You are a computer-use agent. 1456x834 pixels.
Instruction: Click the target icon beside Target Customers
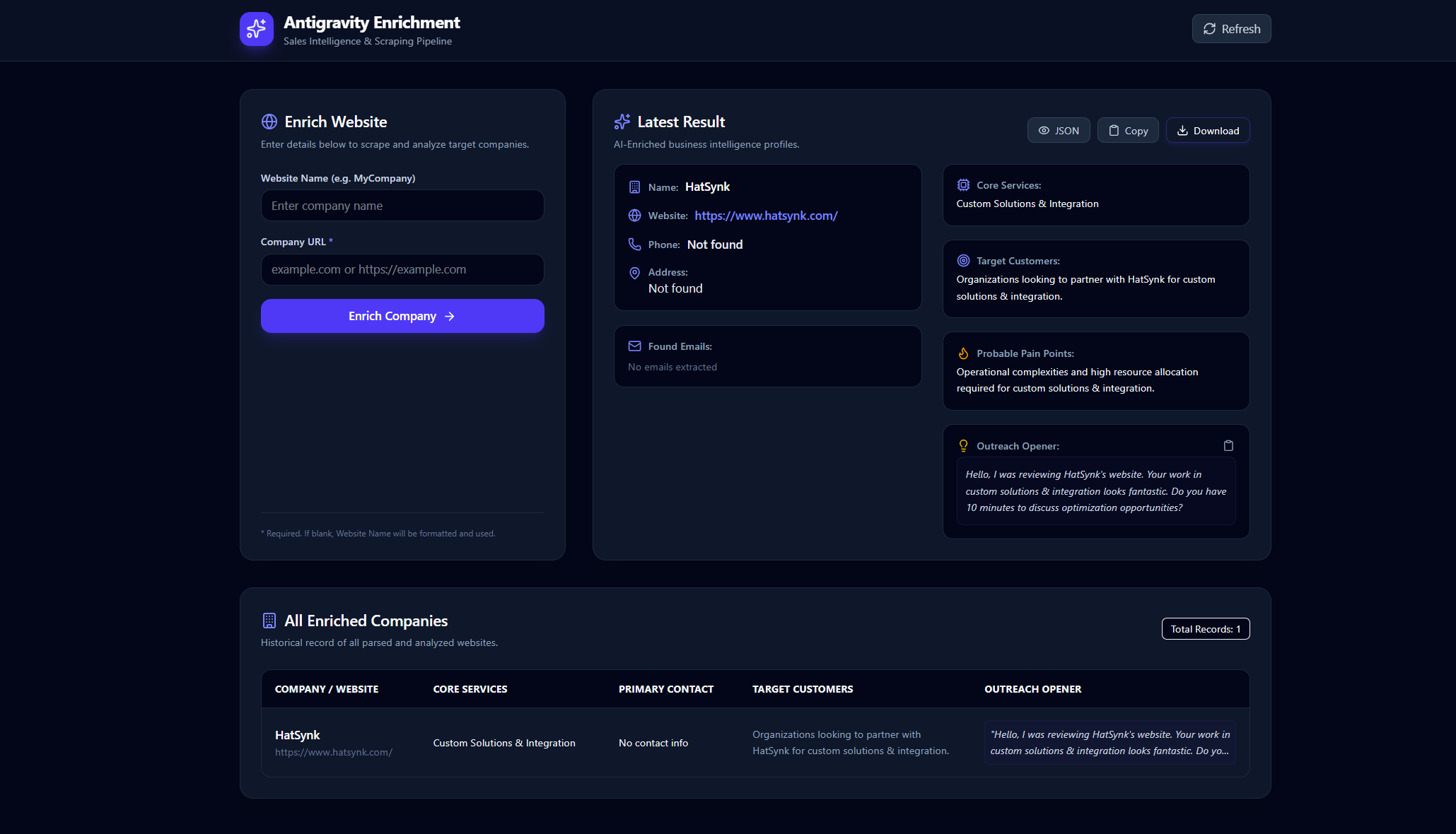click(963, 261)
